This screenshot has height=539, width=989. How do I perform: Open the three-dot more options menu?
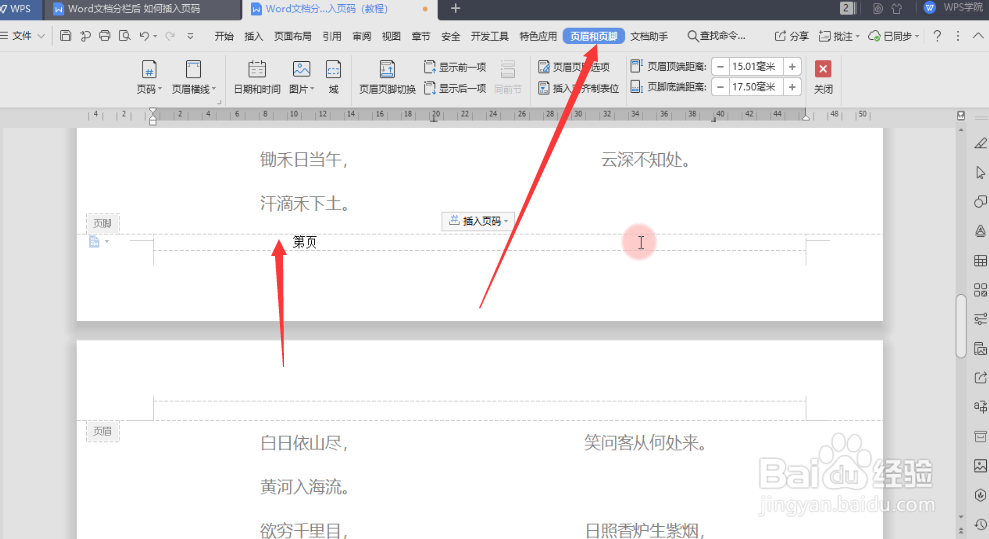(957, 36)
